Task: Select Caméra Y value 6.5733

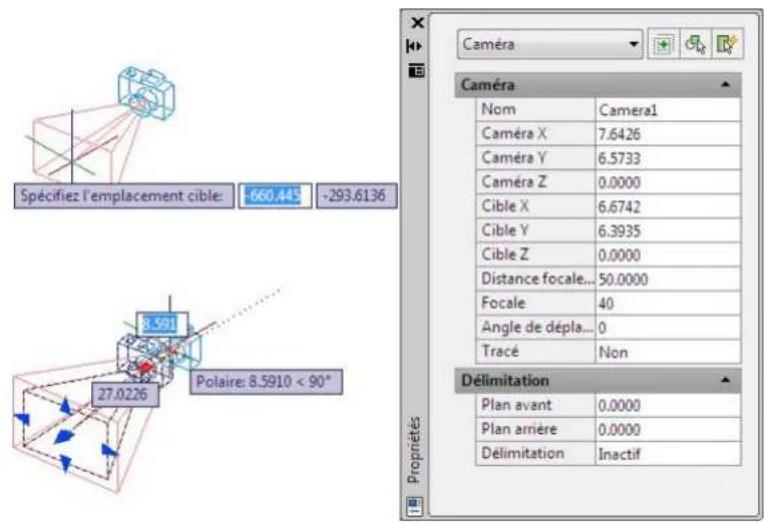Action: point(668,159)
